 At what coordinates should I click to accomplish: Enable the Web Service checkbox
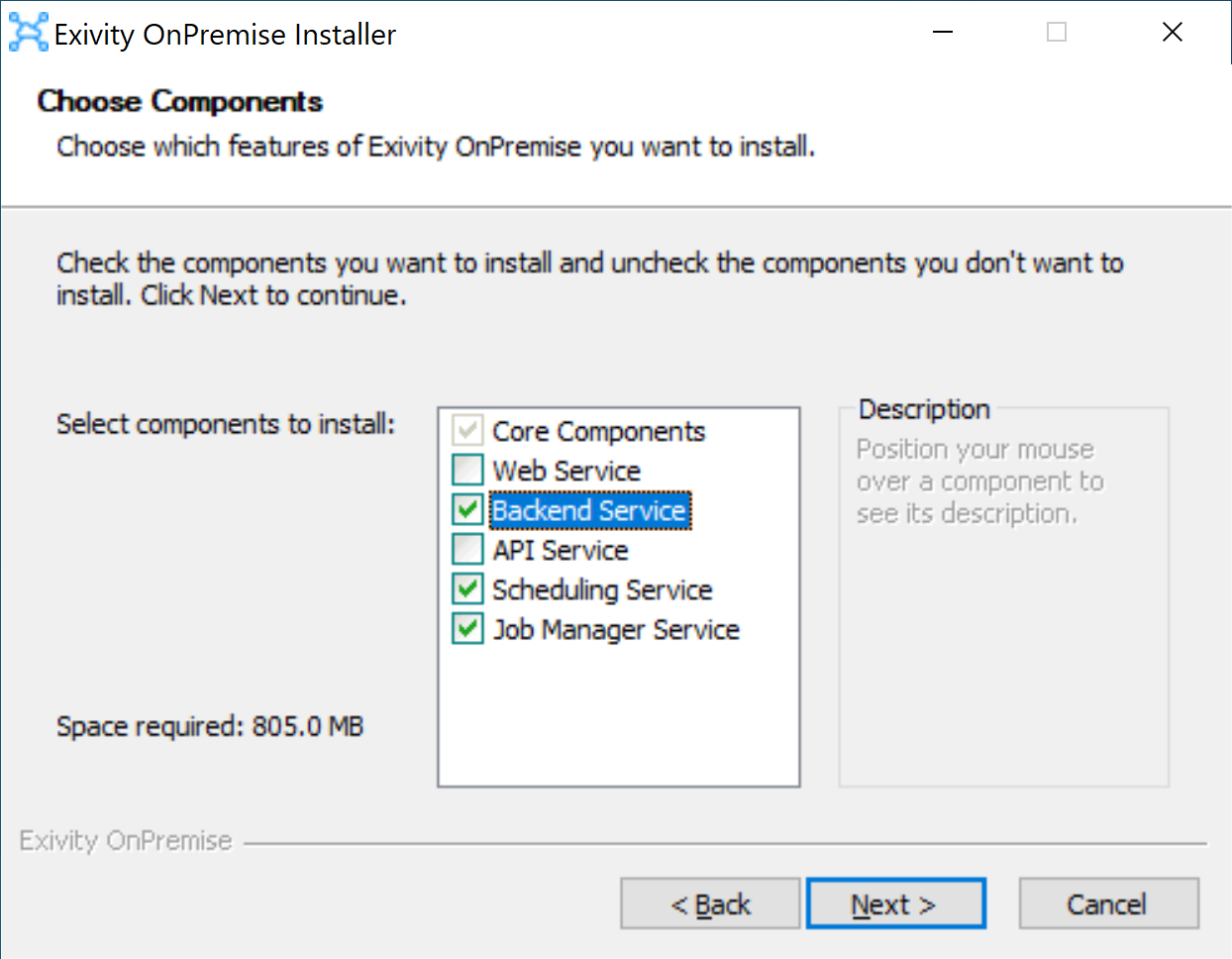point(467,471)
